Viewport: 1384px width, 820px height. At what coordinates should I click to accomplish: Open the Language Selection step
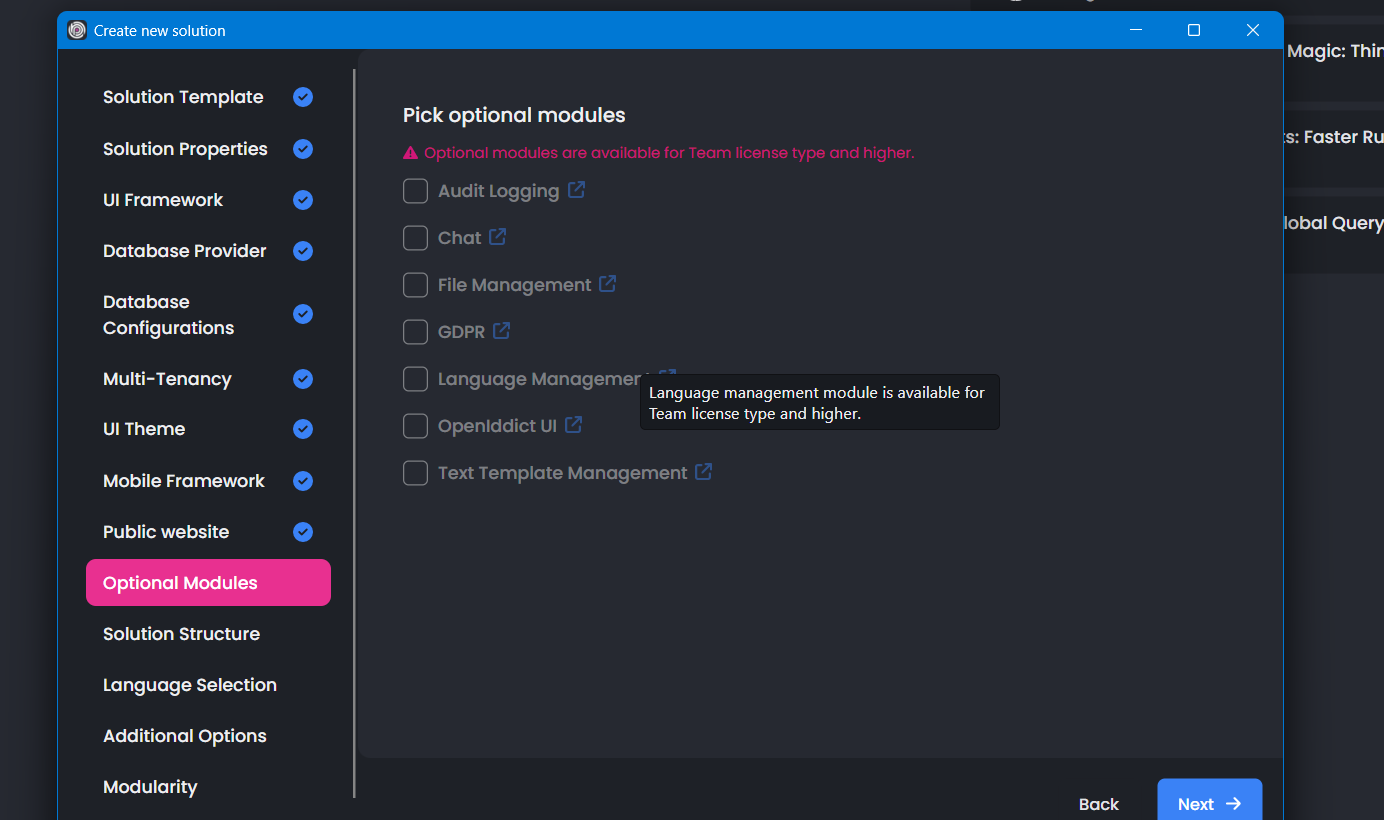pyautogui.click(x=190, y=685)
